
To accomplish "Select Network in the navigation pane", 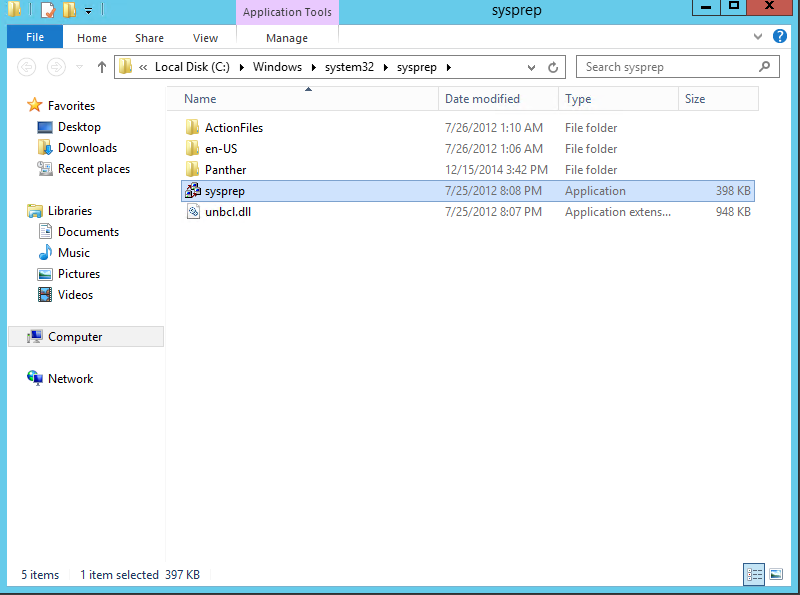I will click(70, 379).
